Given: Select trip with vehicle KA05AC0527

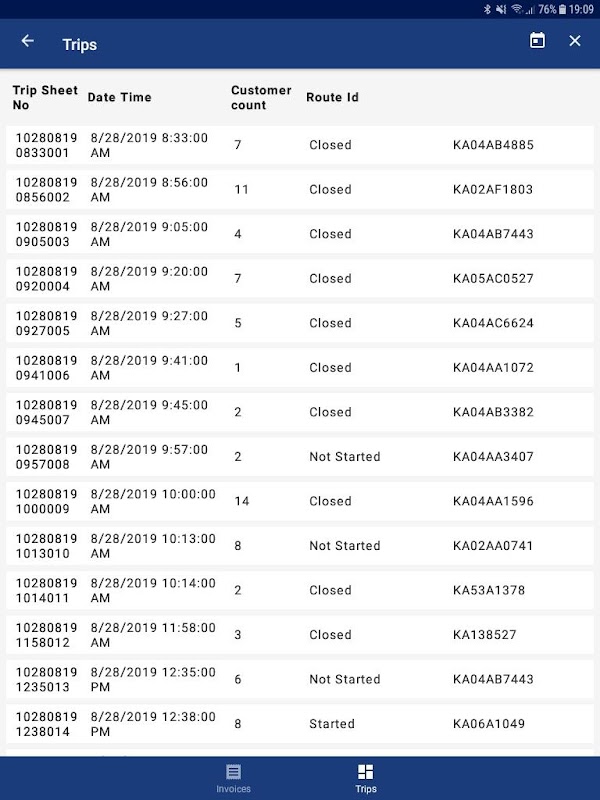Looking at the screenshot, I should pyautogui.click(x=300, y=279).
